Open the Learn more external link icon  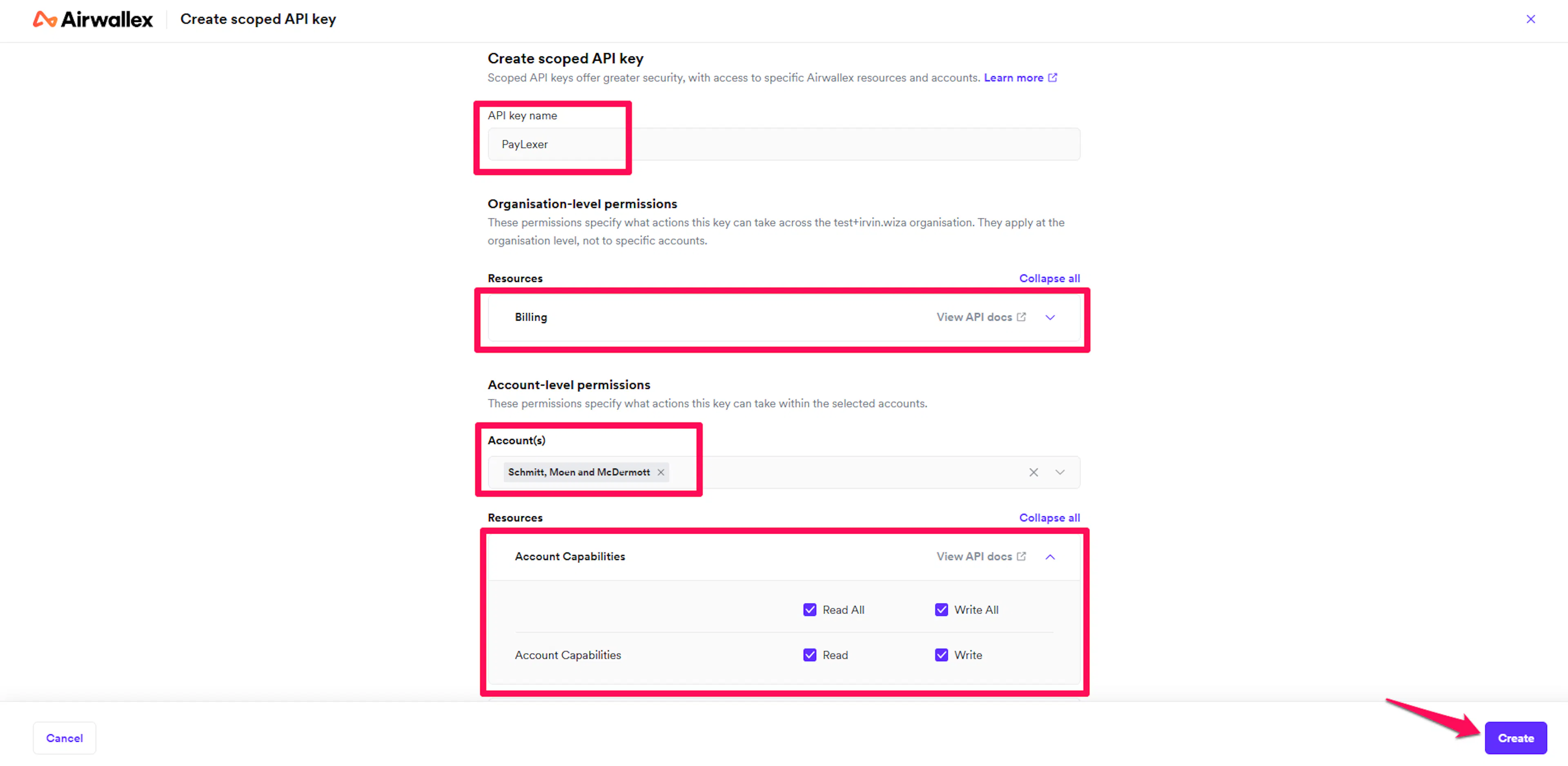[x=1052, y=78]
